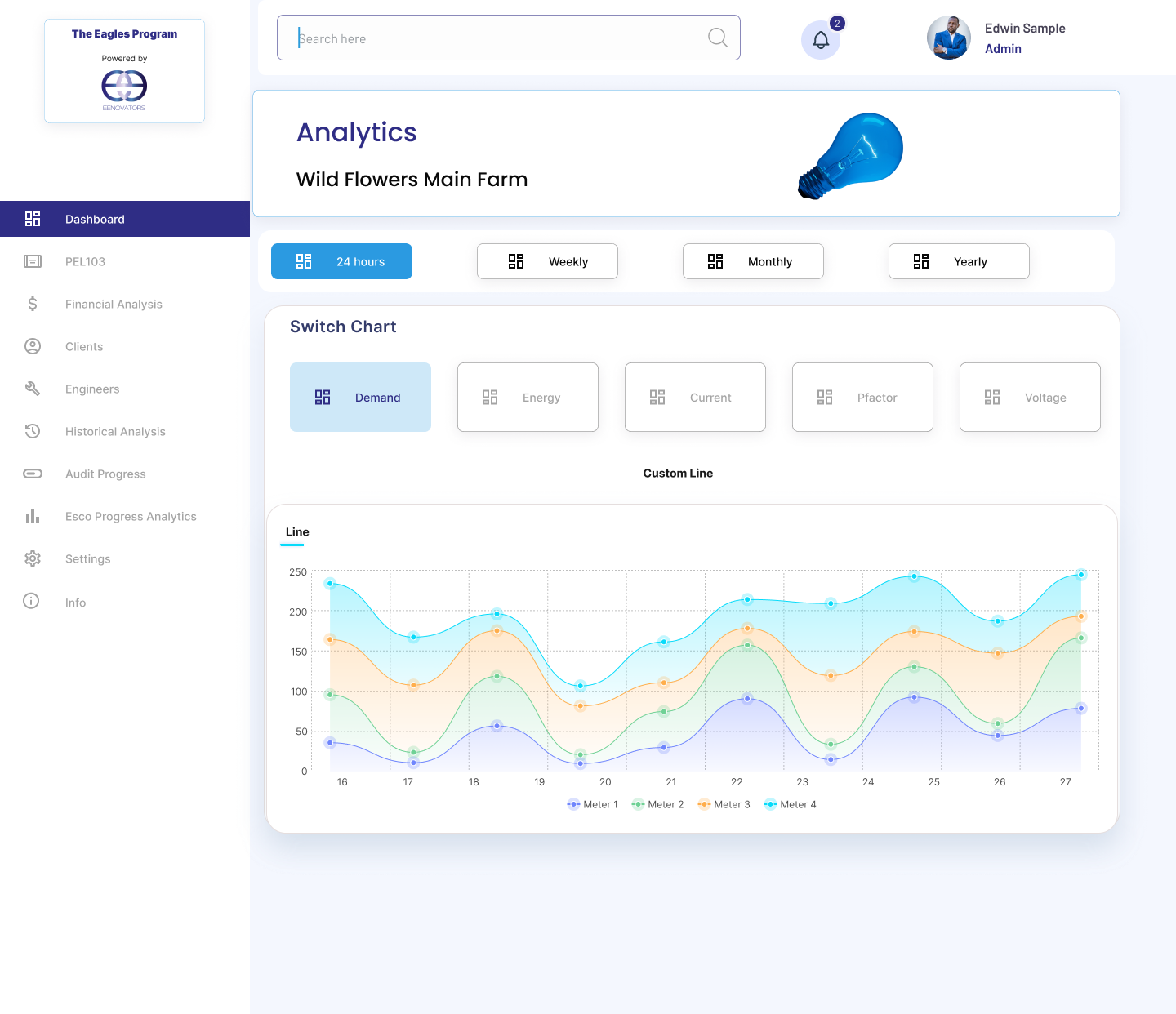
Task: Click the Eenovators logo
Action: click(x=124, y=90)
